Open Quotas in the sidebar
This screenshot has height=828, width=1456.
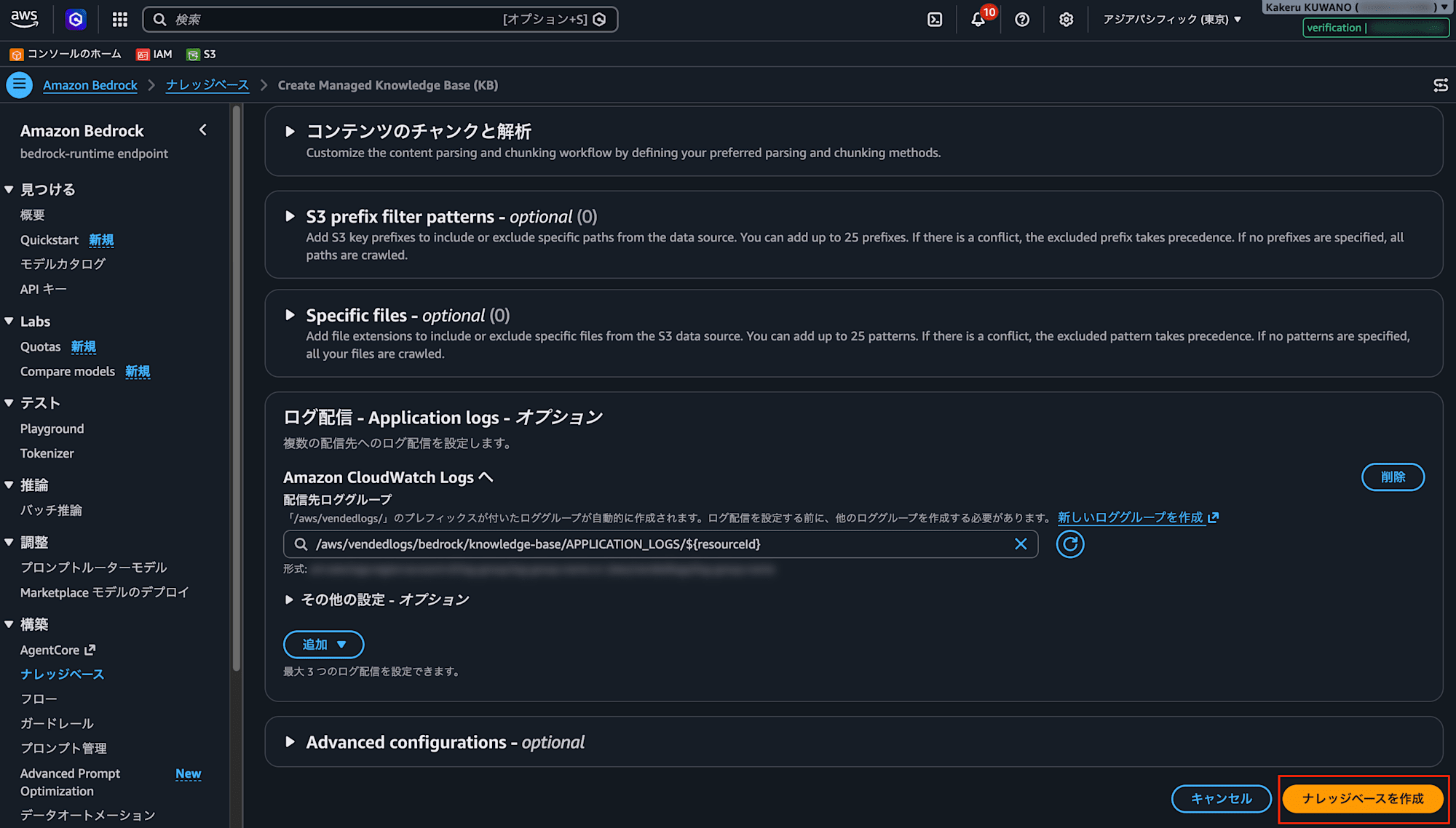(x=41, y=347)
